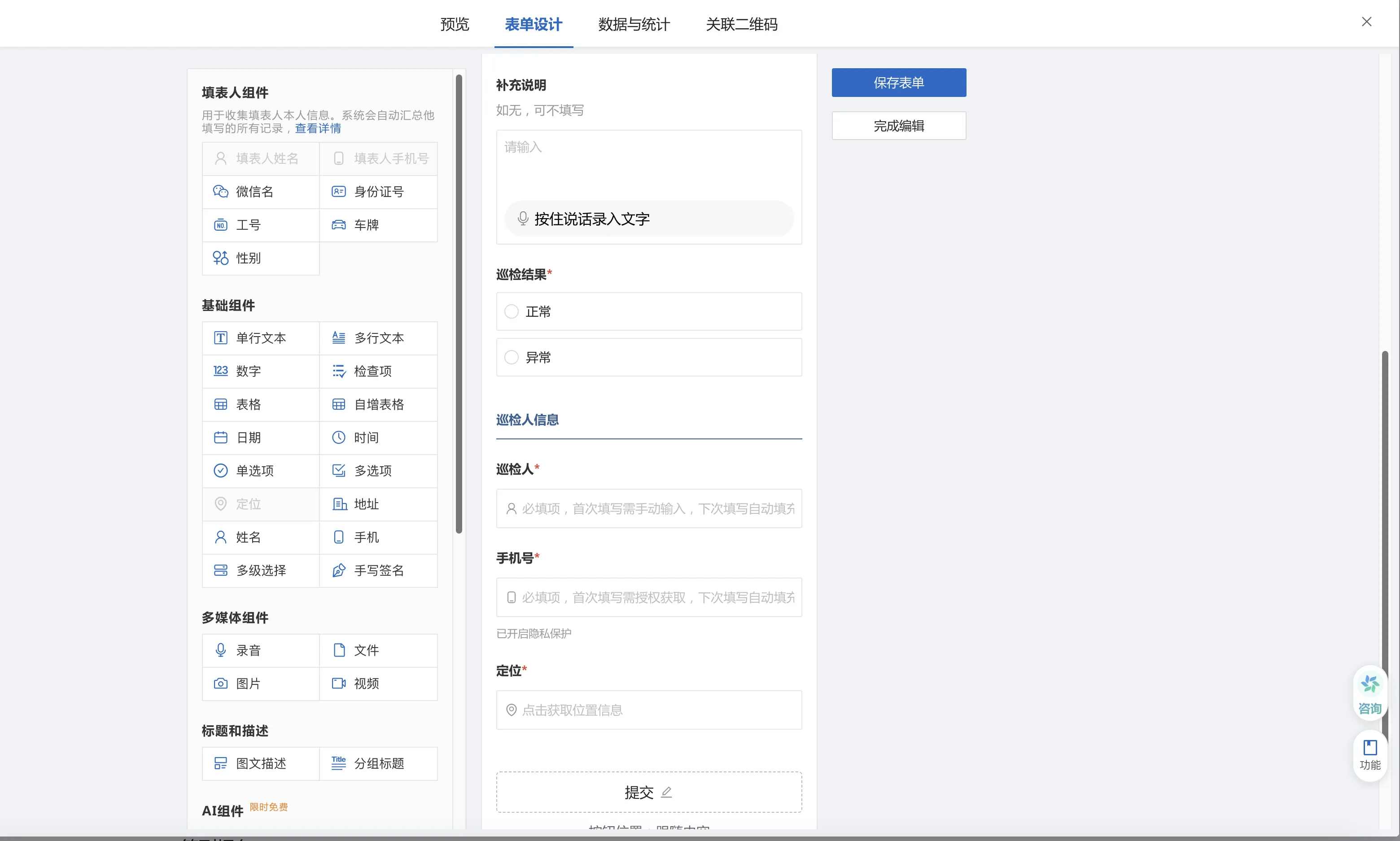Add the 工号 component

pyautogui.click(x=261, y=225)
